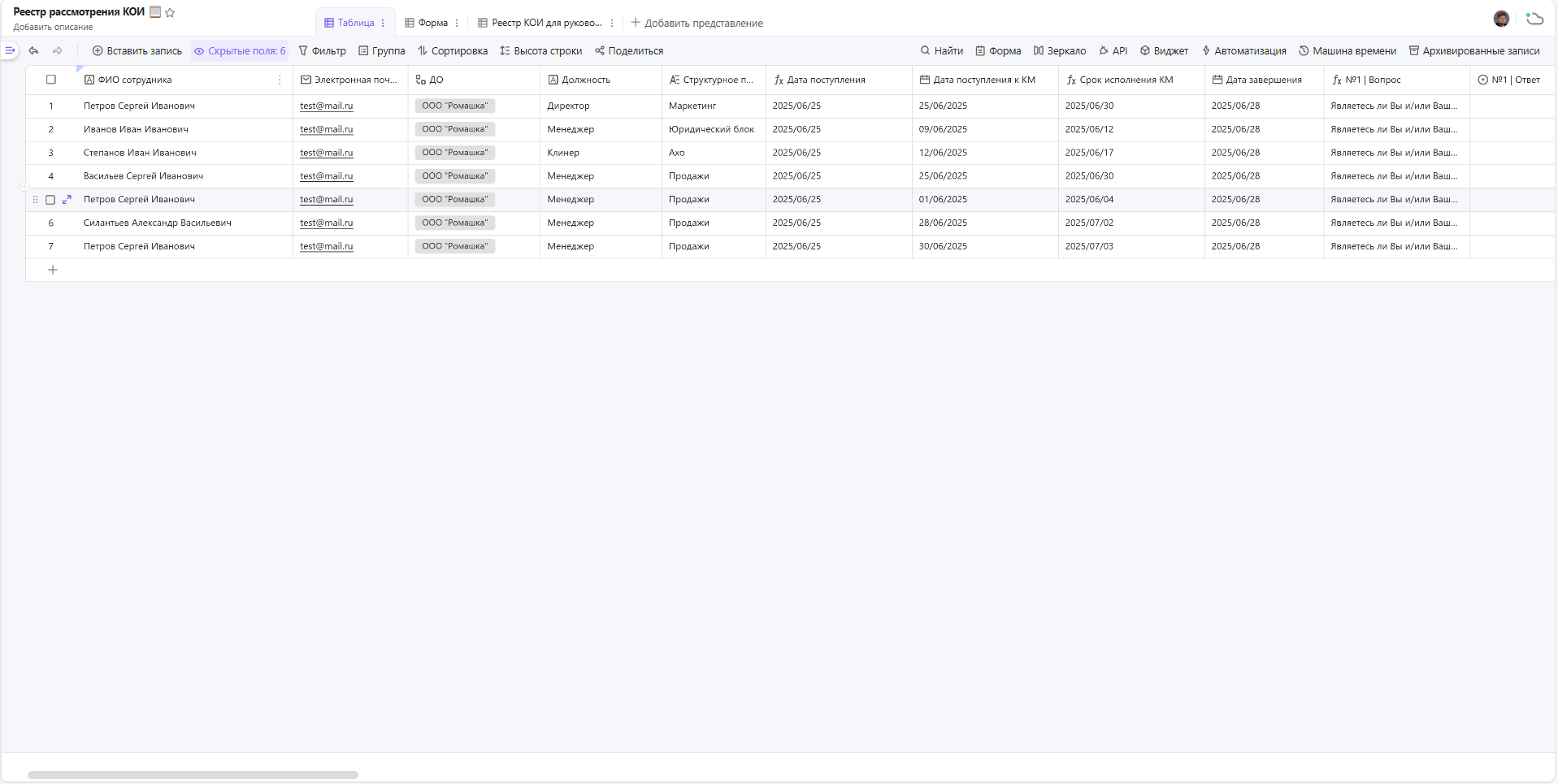Image resolution: width=1558 pixels, height=784 pixels.
Task: Select the №1 | Ответ column header
Action: (x=1512, y=80)
